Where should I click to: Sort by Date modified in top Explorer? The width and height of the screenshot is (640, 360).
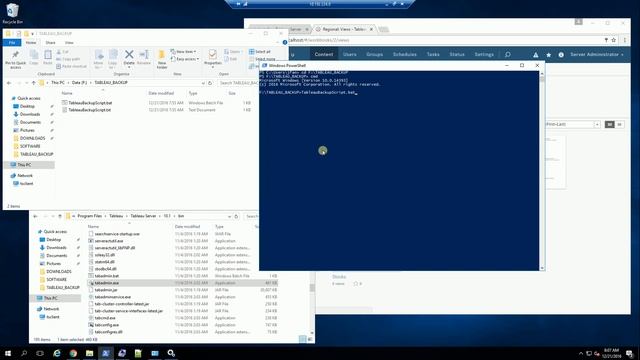pyautogui.click(x=161, y=93)
